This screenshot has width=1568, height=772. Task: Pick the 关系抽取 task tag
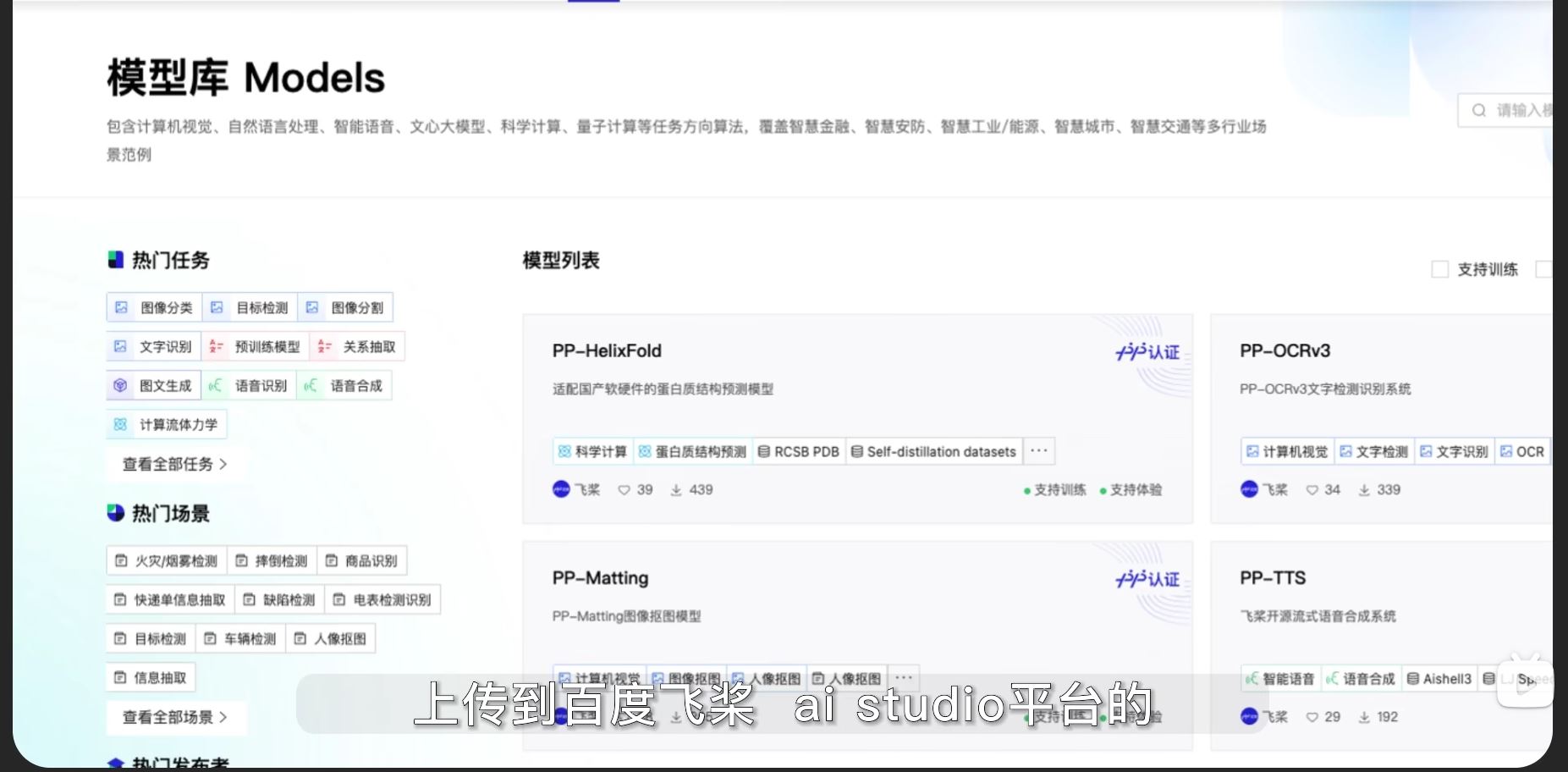(x=357, y=346)
